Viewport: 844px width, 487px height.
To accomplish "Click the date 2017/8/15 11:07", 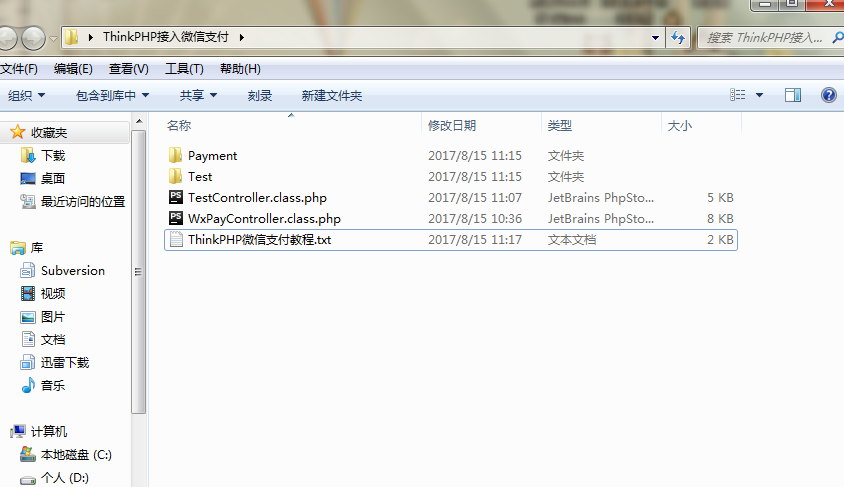I will coord(475,197).
